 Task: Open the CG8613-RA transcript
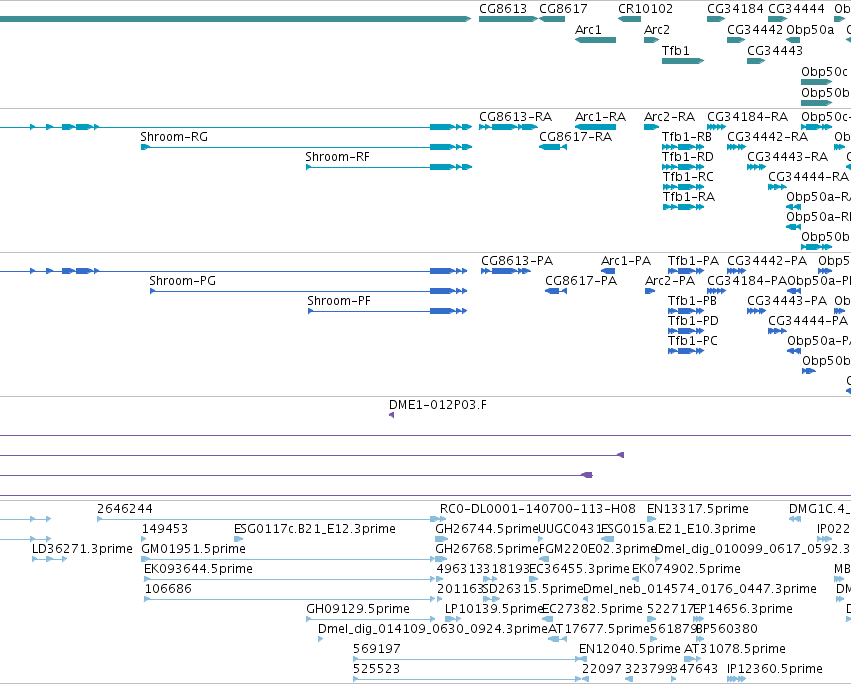[x=508, y=127]
